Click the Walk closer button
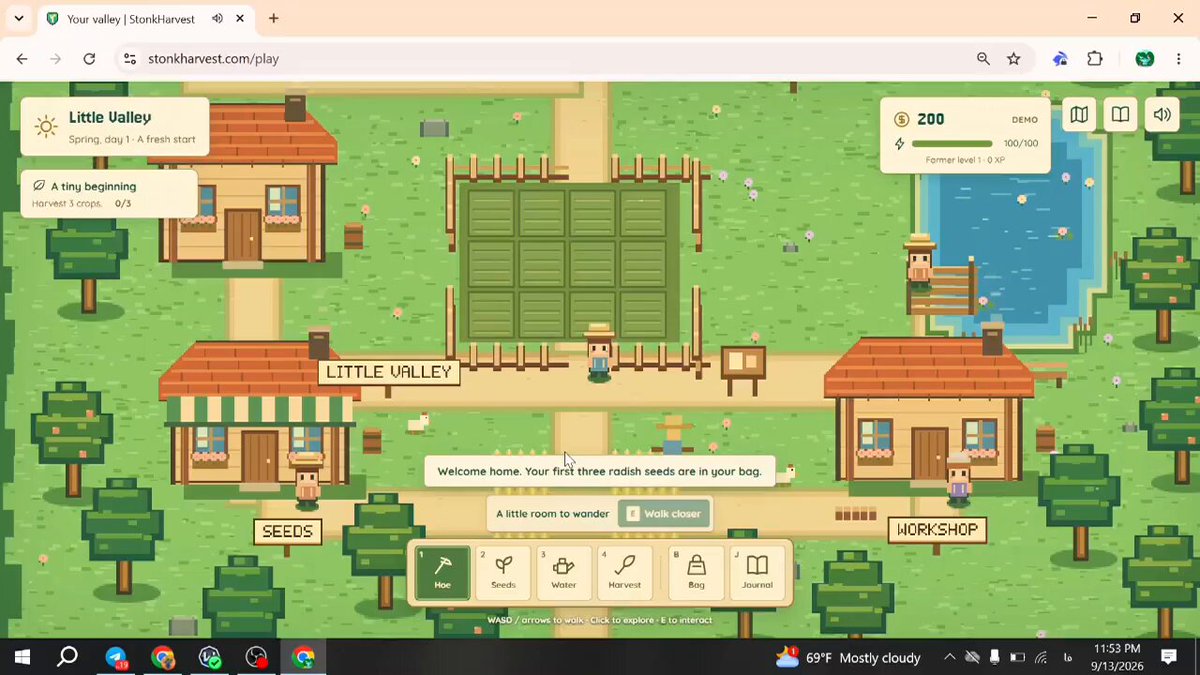Viewport: 1200px width, 675px height. [664, 514]
